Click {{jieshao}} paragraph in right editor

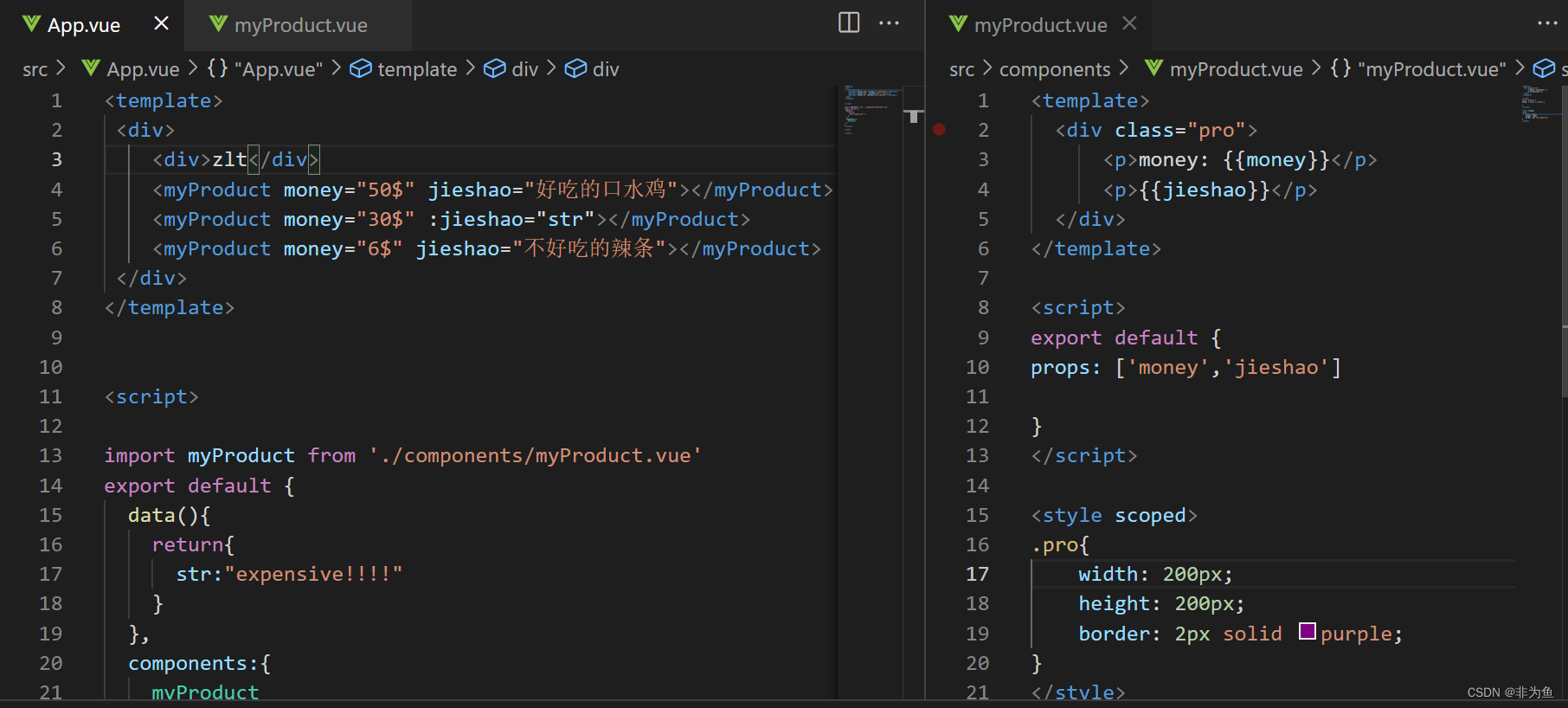click(x=1210, y=190)
